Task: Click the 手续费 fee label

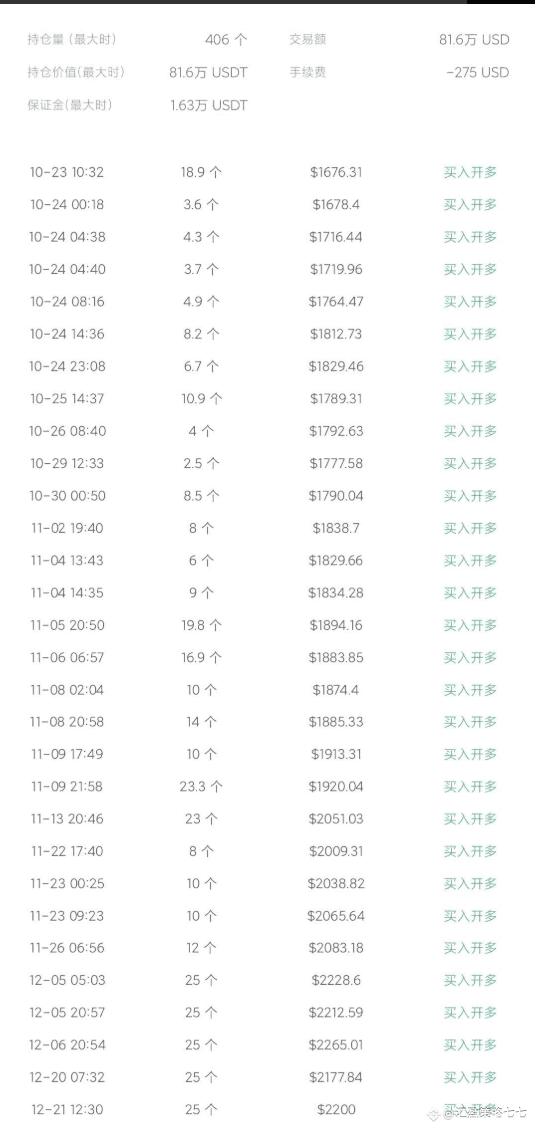Action: pos(307,73)
